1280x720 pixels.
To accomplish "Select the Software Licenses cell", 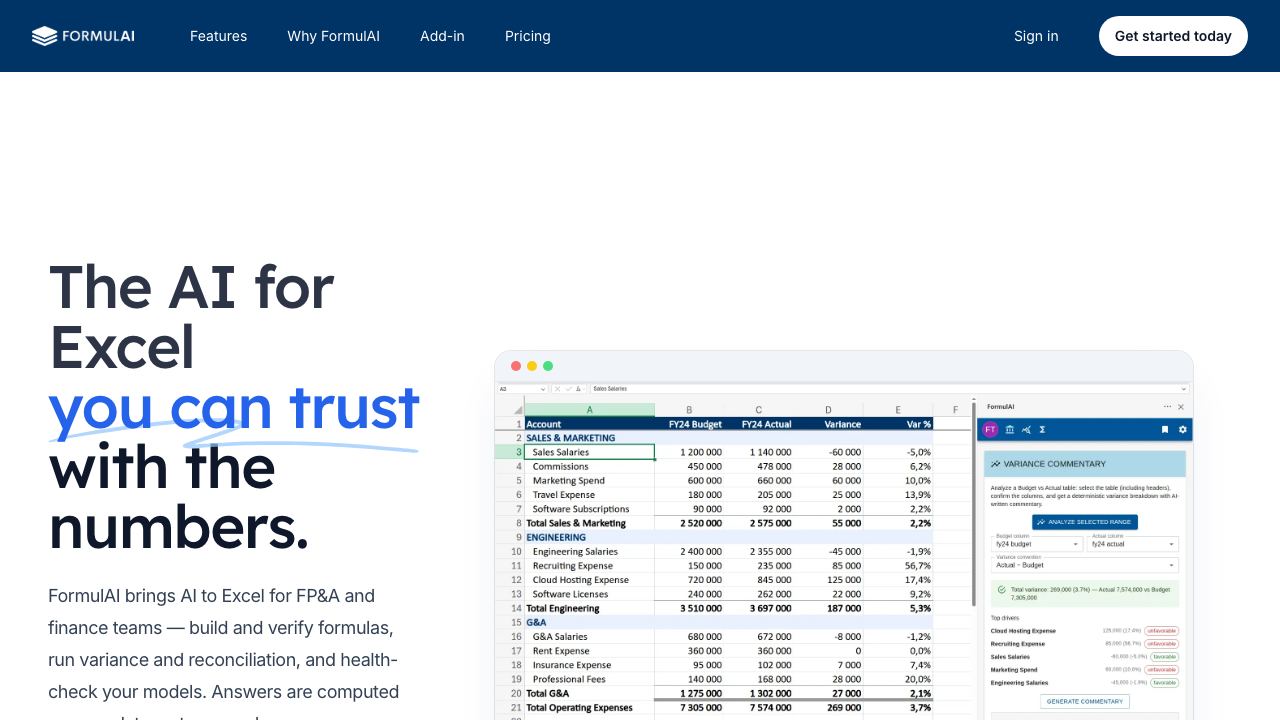I will point(589,594).
